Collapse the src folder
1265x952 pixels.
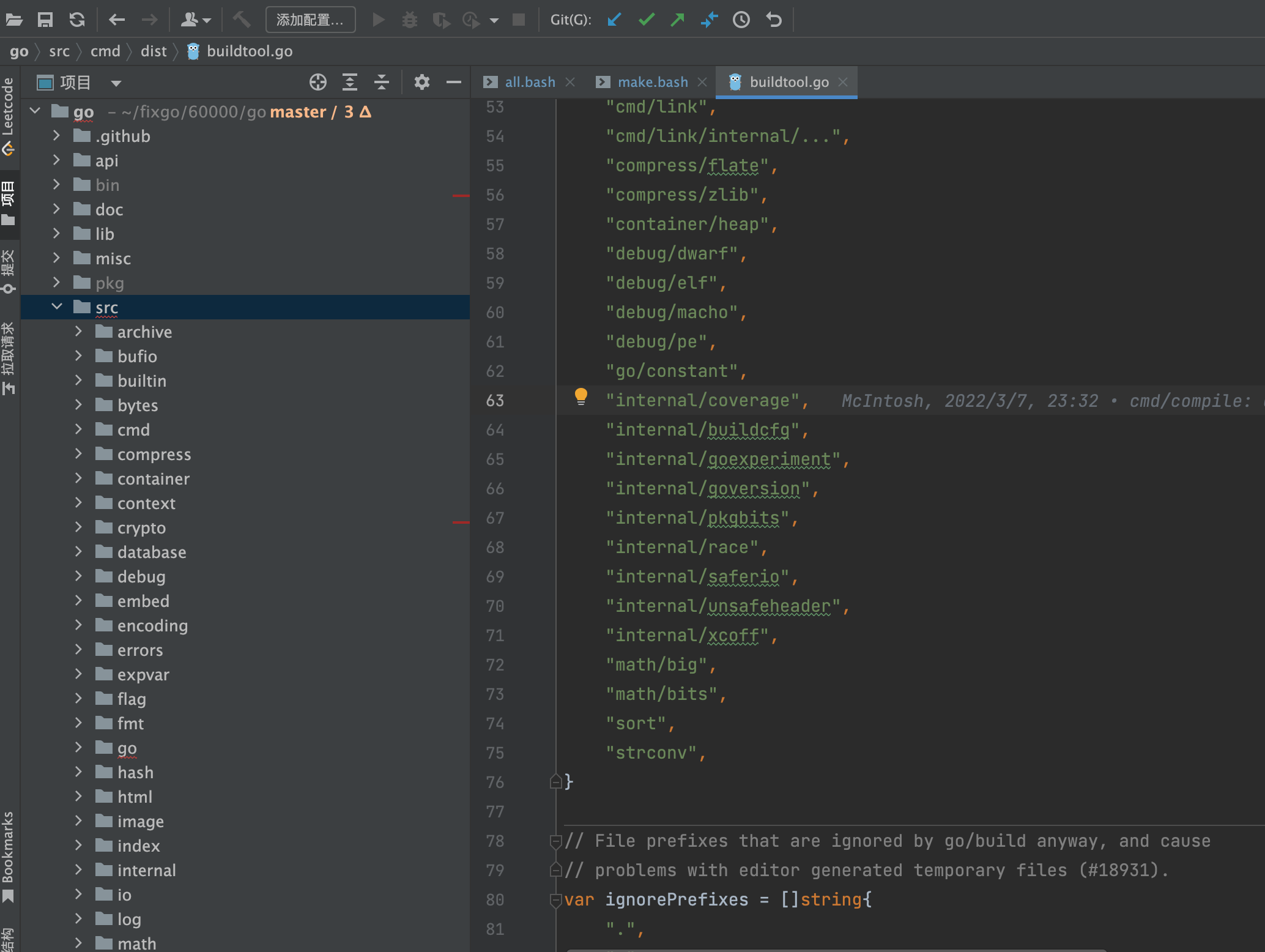tap(57, 307)
